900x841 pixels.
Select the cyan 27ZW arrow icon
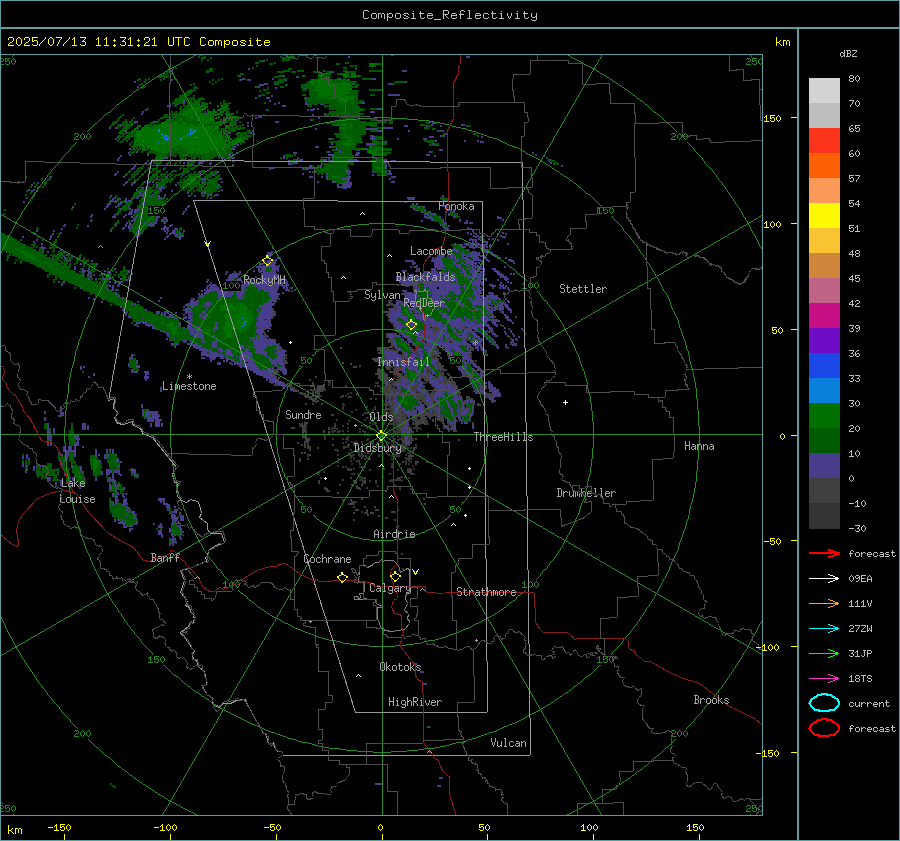click(824, 629)
